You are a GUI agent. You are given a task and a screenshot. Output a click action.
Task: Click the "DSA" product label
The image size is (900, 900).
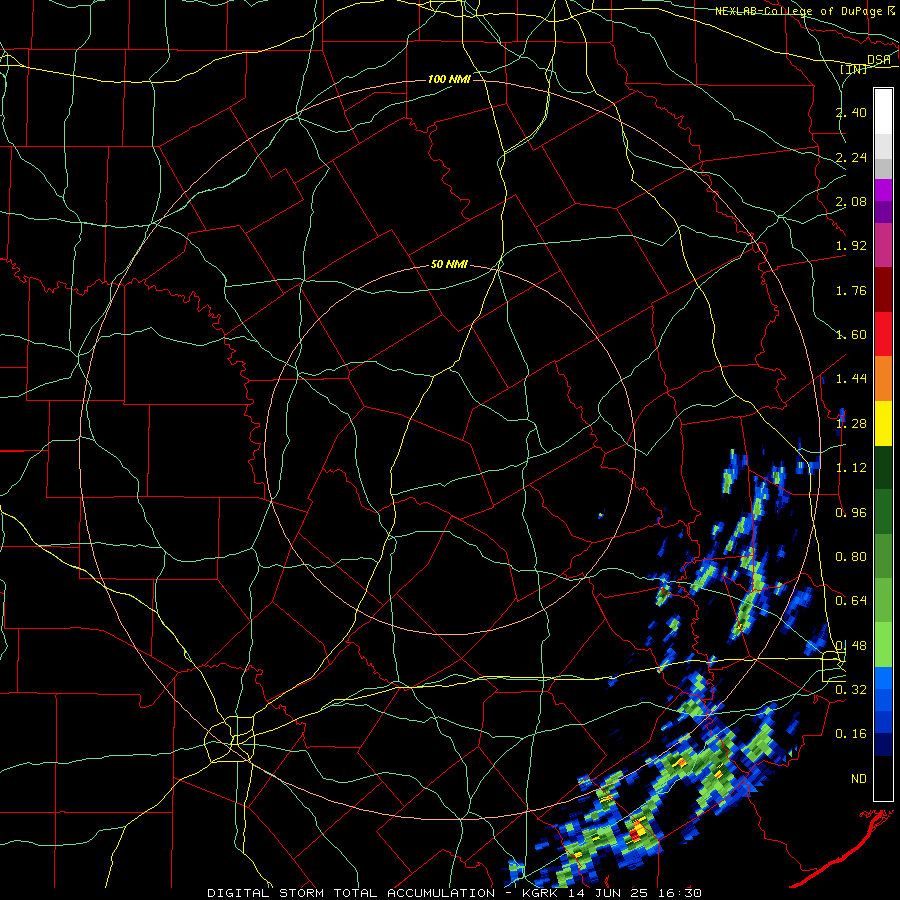coord(879,60)
